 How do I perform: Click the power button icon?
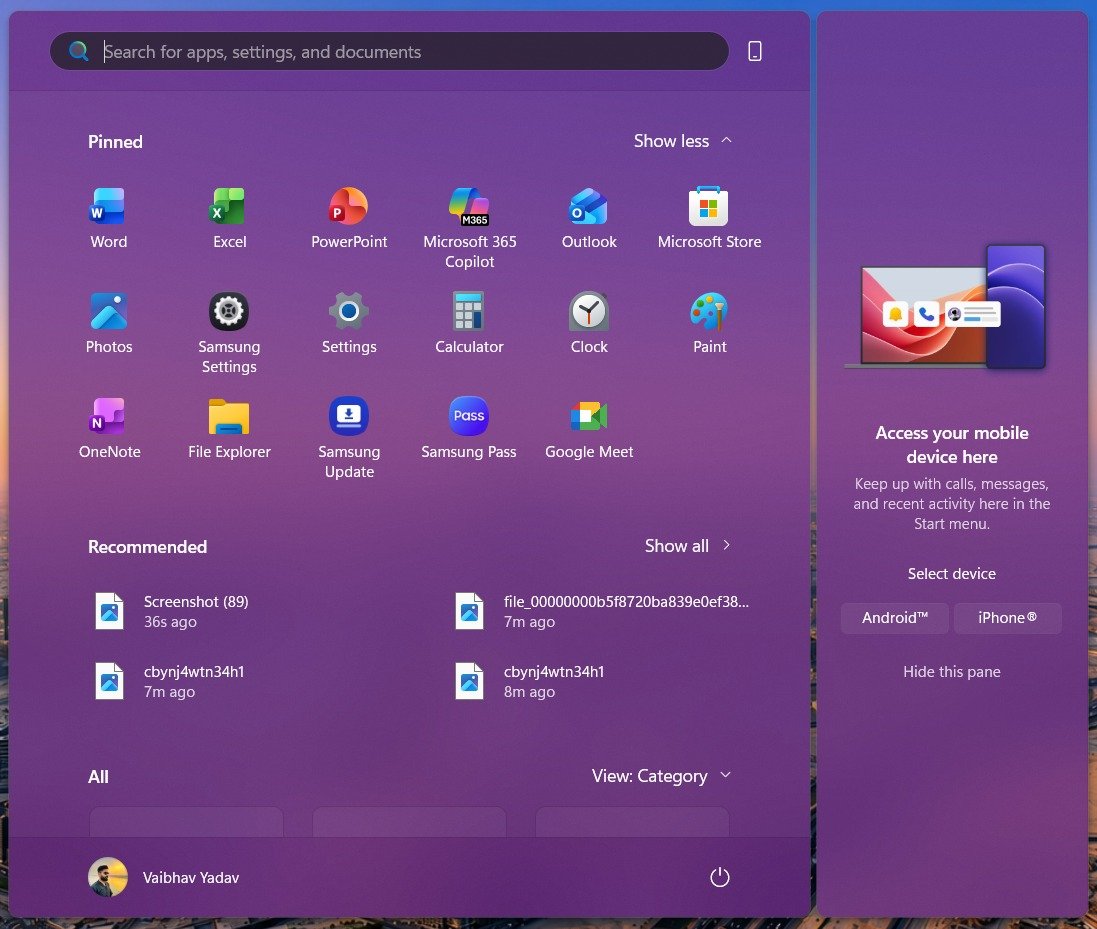coord(719,877)
